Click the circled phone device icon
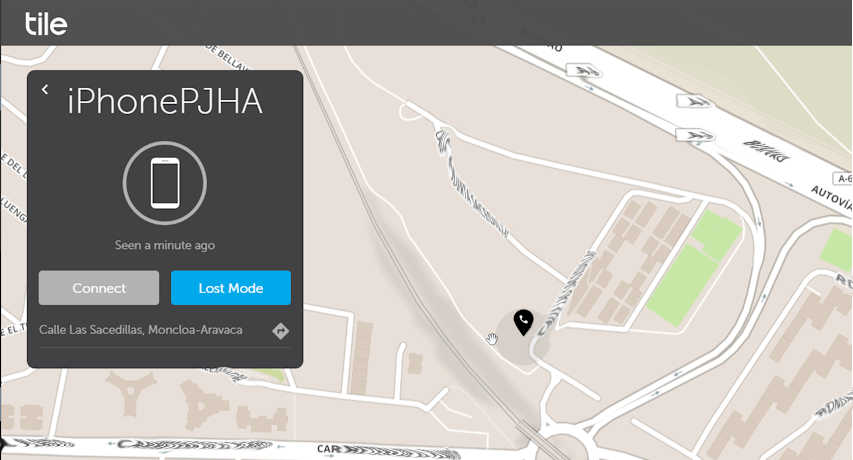Image resolution: width=853 pixels, height=460 pixels. click(165, 183)
